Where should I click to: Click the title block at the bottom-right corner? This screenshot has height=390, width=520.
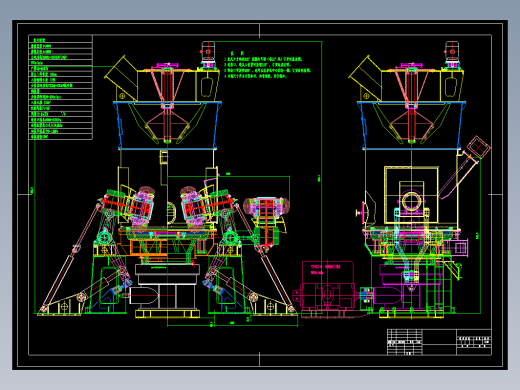pyautogui.click(x=439, y=342)
